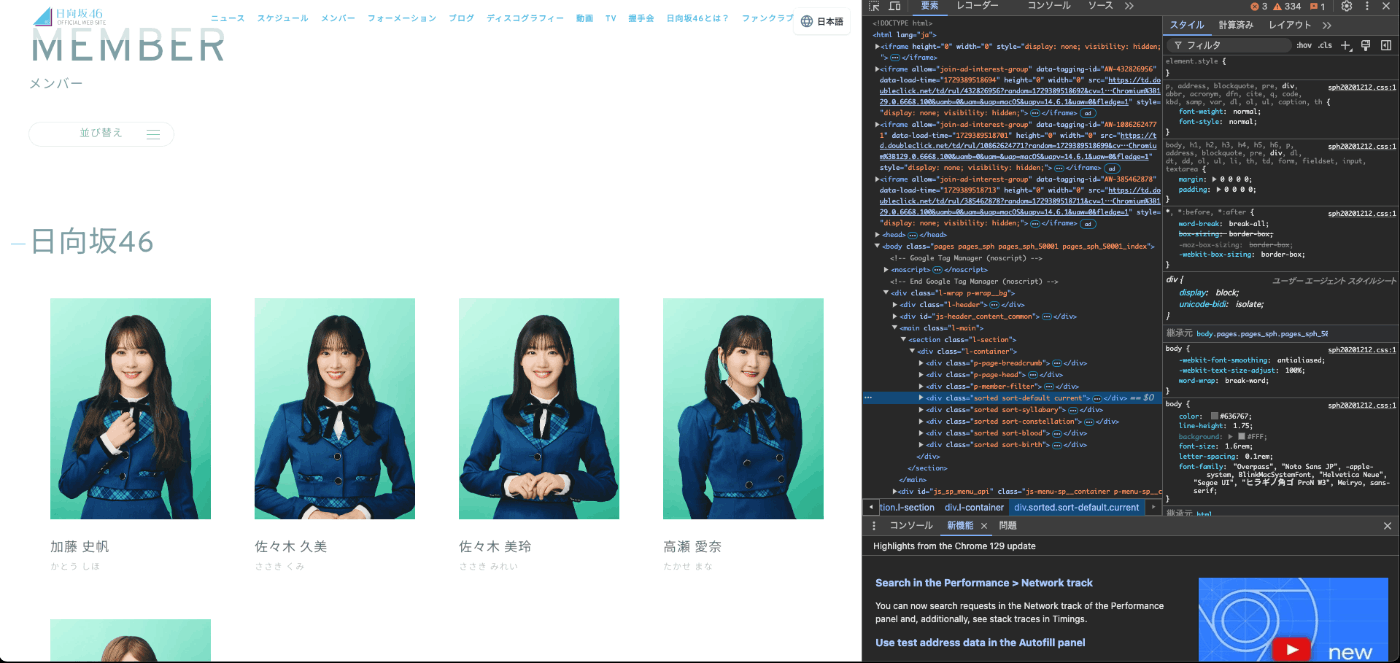Expand the sorted sort-default current div
The height and width of the screenshot is (663, 1400).
[x=921, y=397]
